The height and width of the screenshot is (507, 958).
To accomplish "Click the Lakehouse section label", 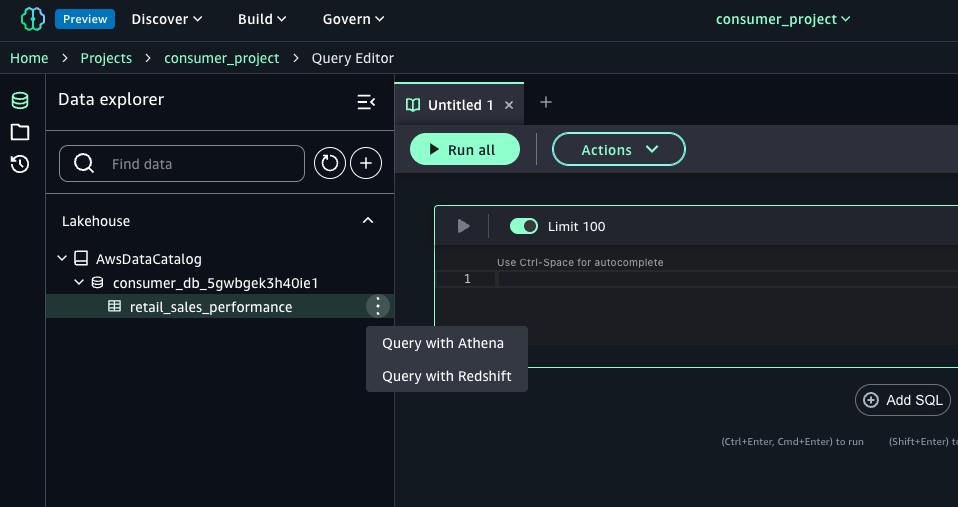I will click(x=96, y=221).
